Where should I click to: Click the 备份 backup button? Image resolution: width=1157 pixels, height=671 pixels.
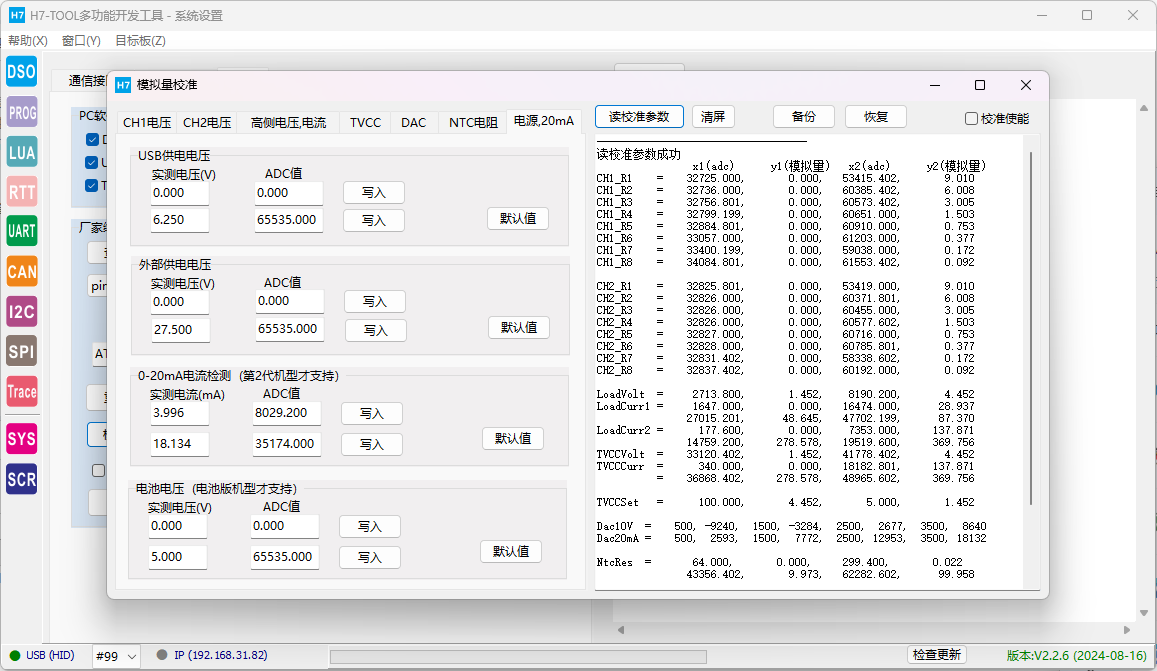click(x=804, y=117)
